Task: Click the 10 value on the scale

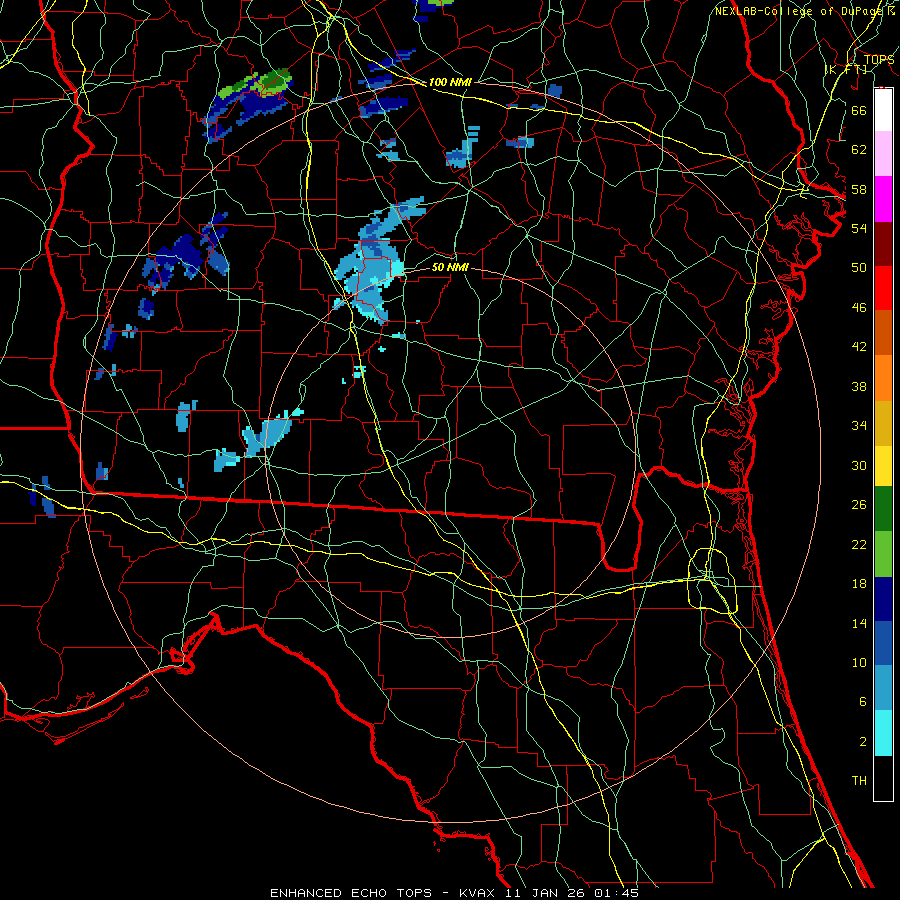Action: coord(859,662)
